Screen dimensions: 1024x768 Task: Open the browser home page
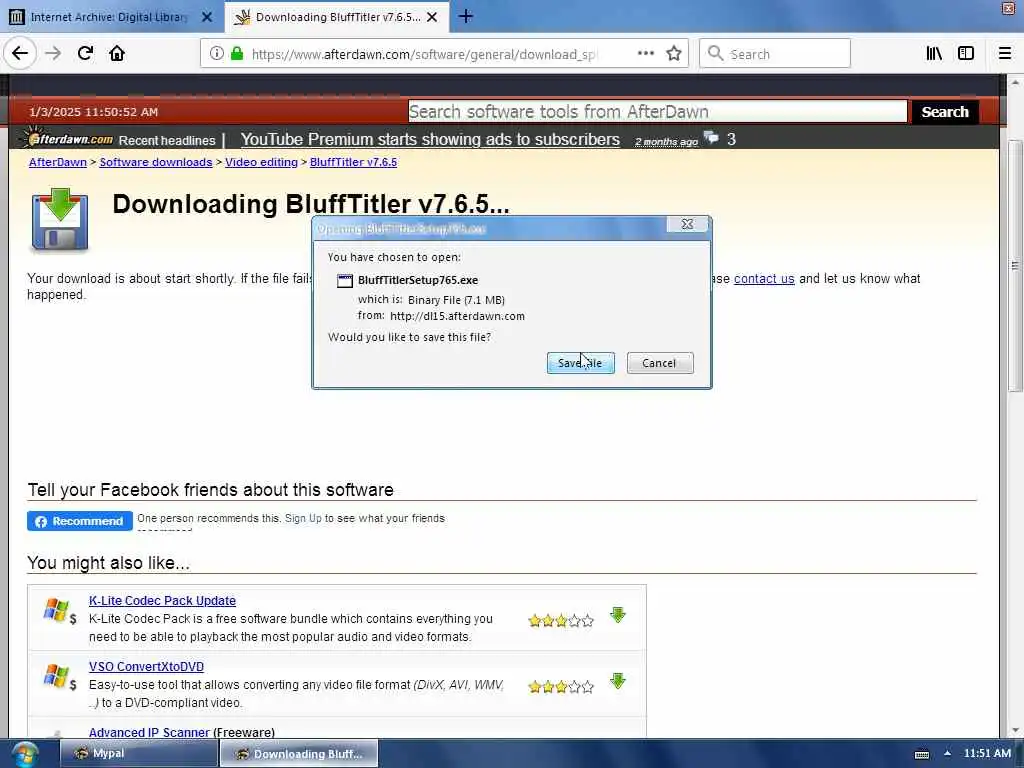(117, 53)
